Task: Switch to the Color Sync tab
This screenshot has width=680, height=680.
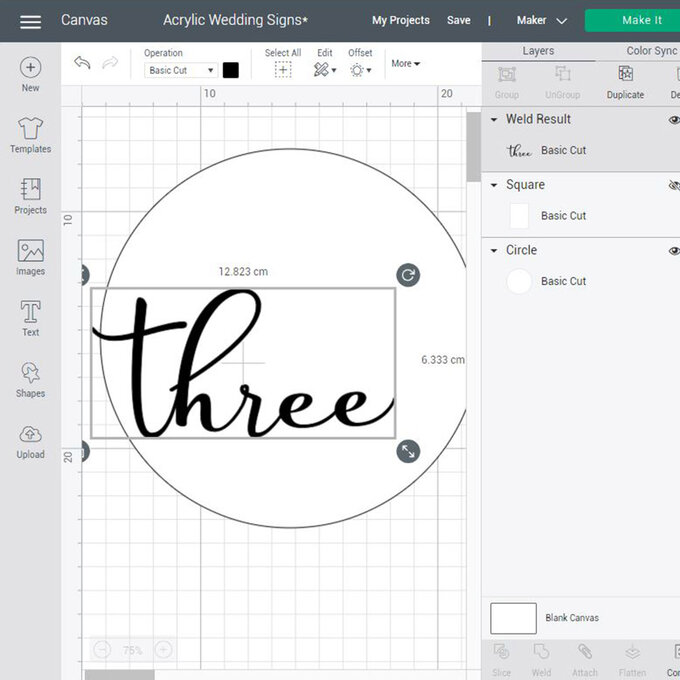Action: 650,51
